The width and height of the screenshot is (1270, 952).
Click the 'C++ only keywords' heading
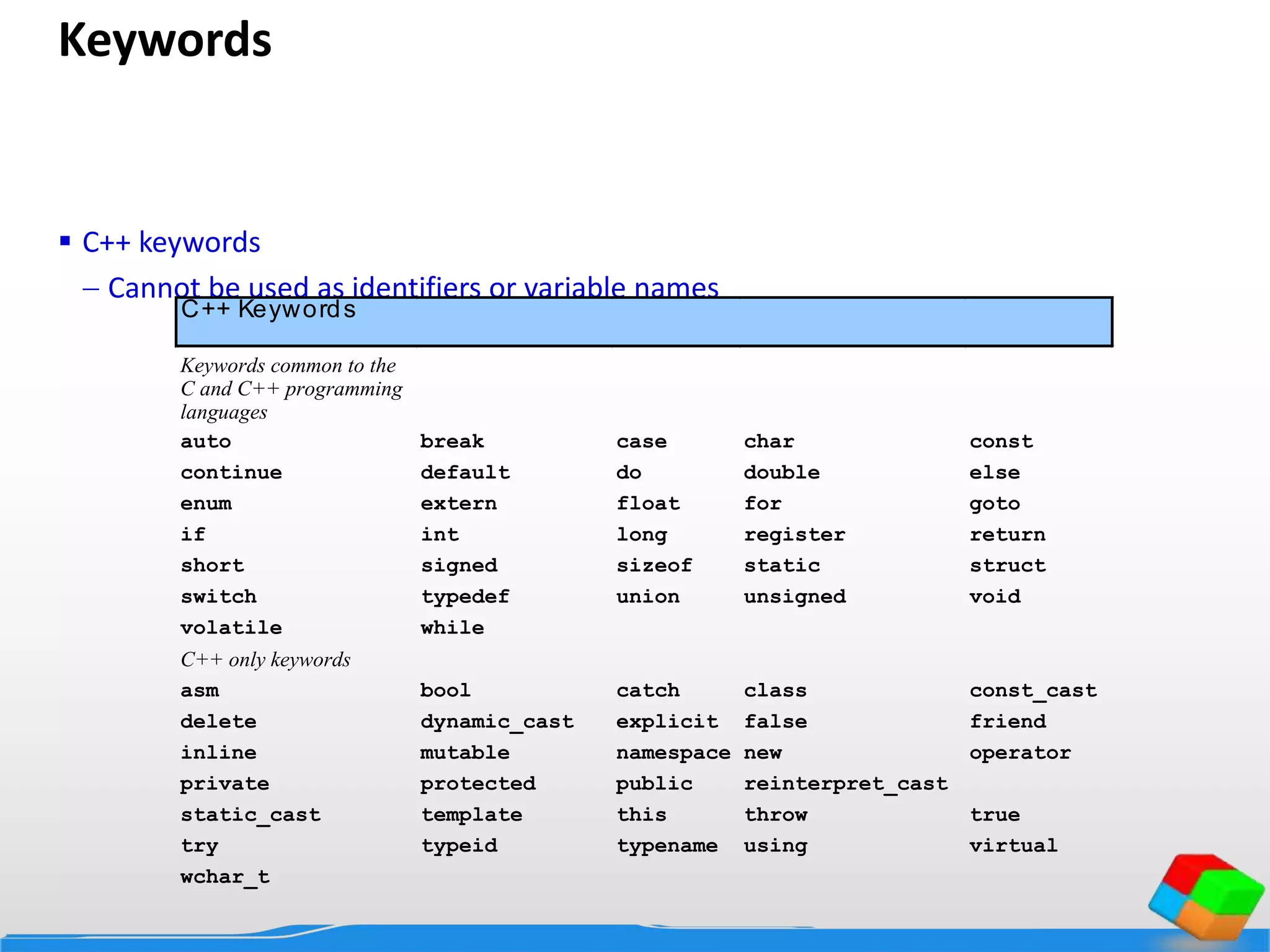point(265,659)
